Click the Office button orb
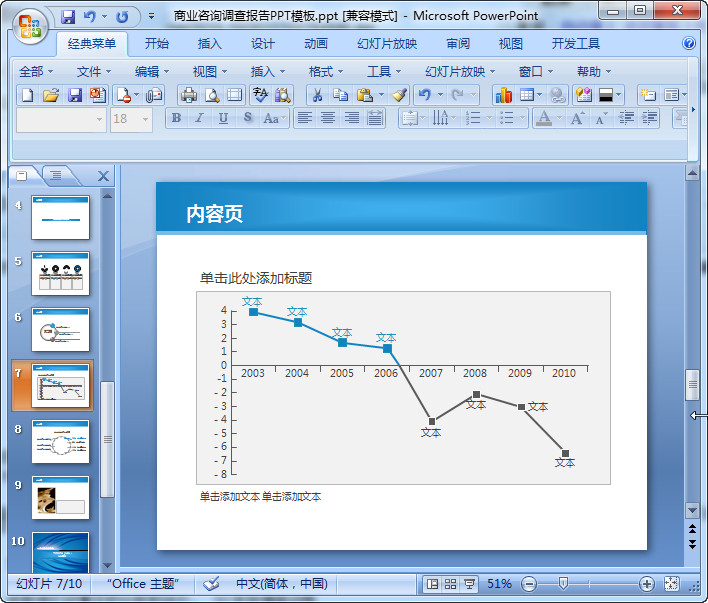The height and width of the screenshot is (603, 708). coord(30,26)
